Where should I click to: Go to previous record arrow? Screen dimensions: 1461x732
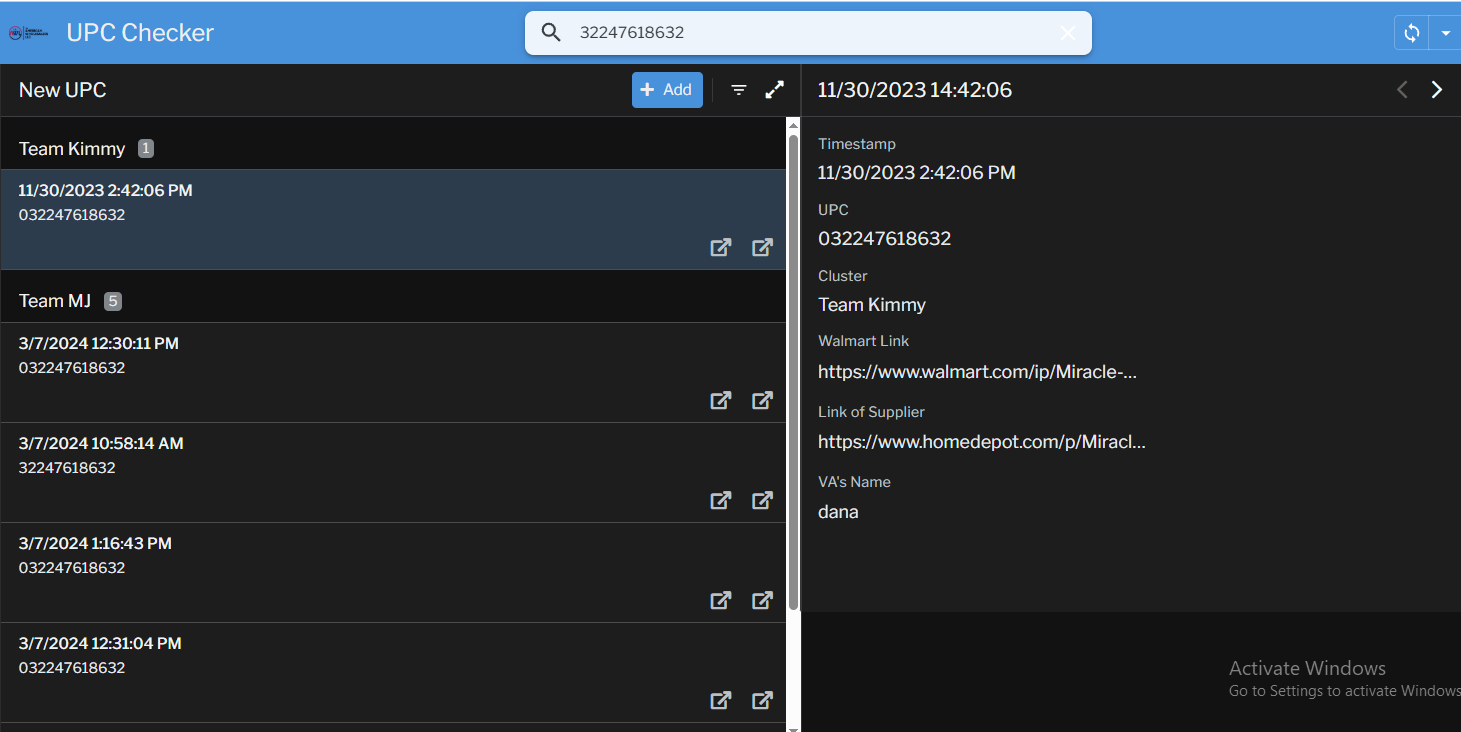click(x=1402, y=90)
